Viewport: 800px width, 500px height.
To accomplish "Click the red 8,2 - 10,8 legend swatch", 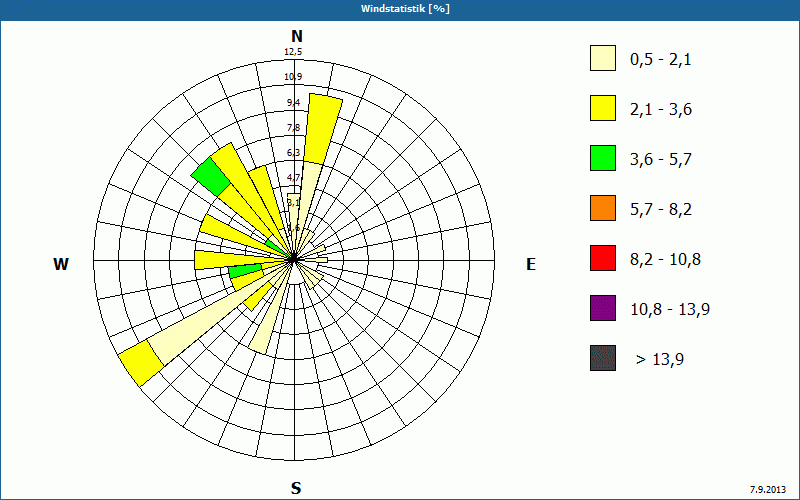I will pos(603,258).
